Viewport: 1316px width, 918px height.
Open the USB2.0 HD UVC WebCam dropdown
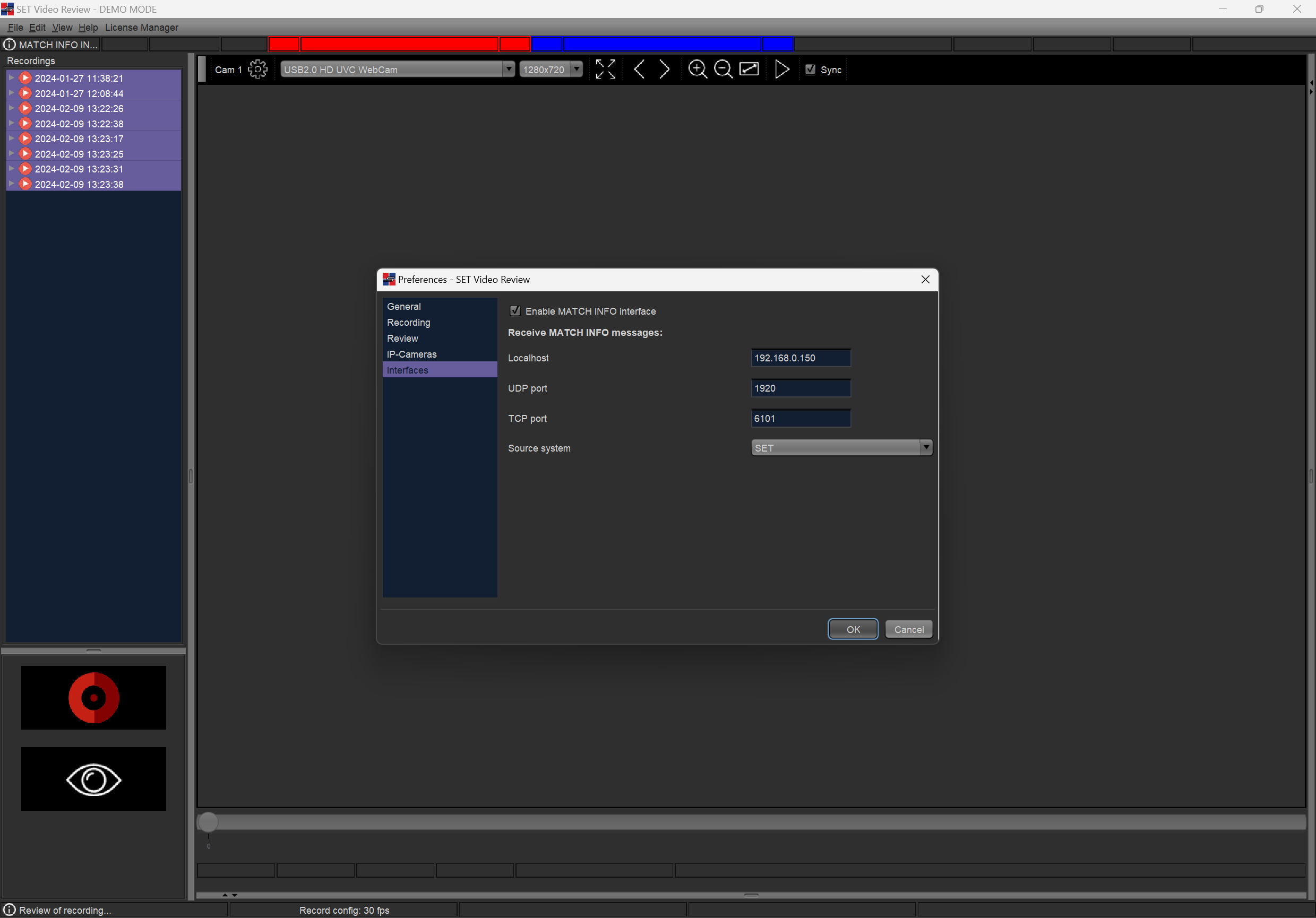coord(397,70)
